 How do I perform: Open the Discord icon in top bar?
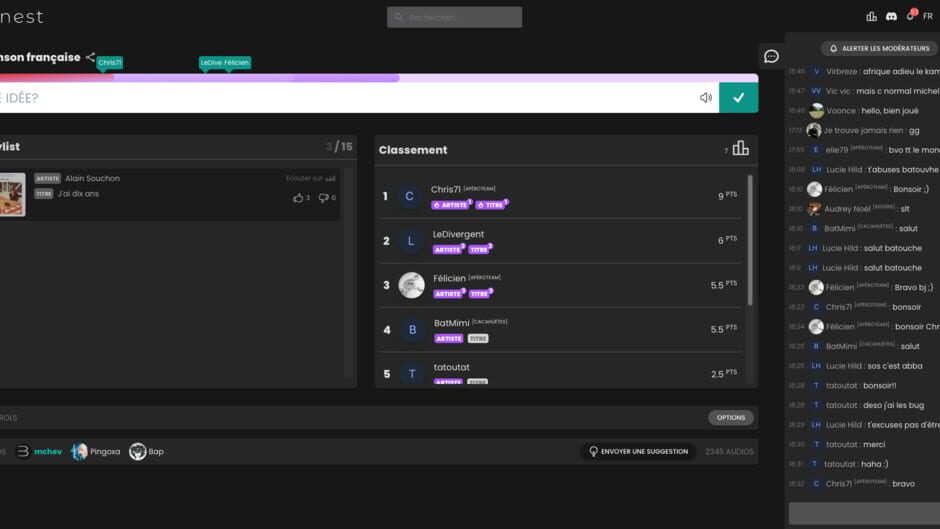click(x=891, y=17)
